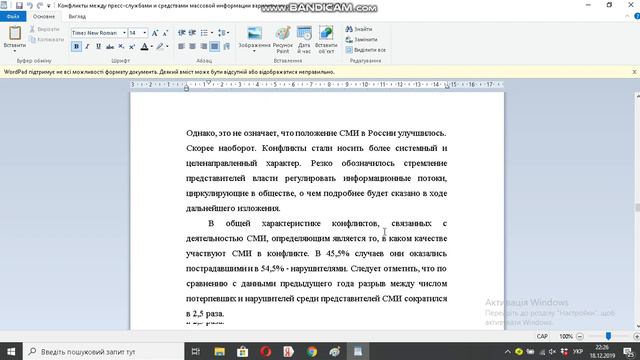The width and height of the screenshot is (640, 360).
Task: Show hidden tray icons chevron
Action: point(507,351)
